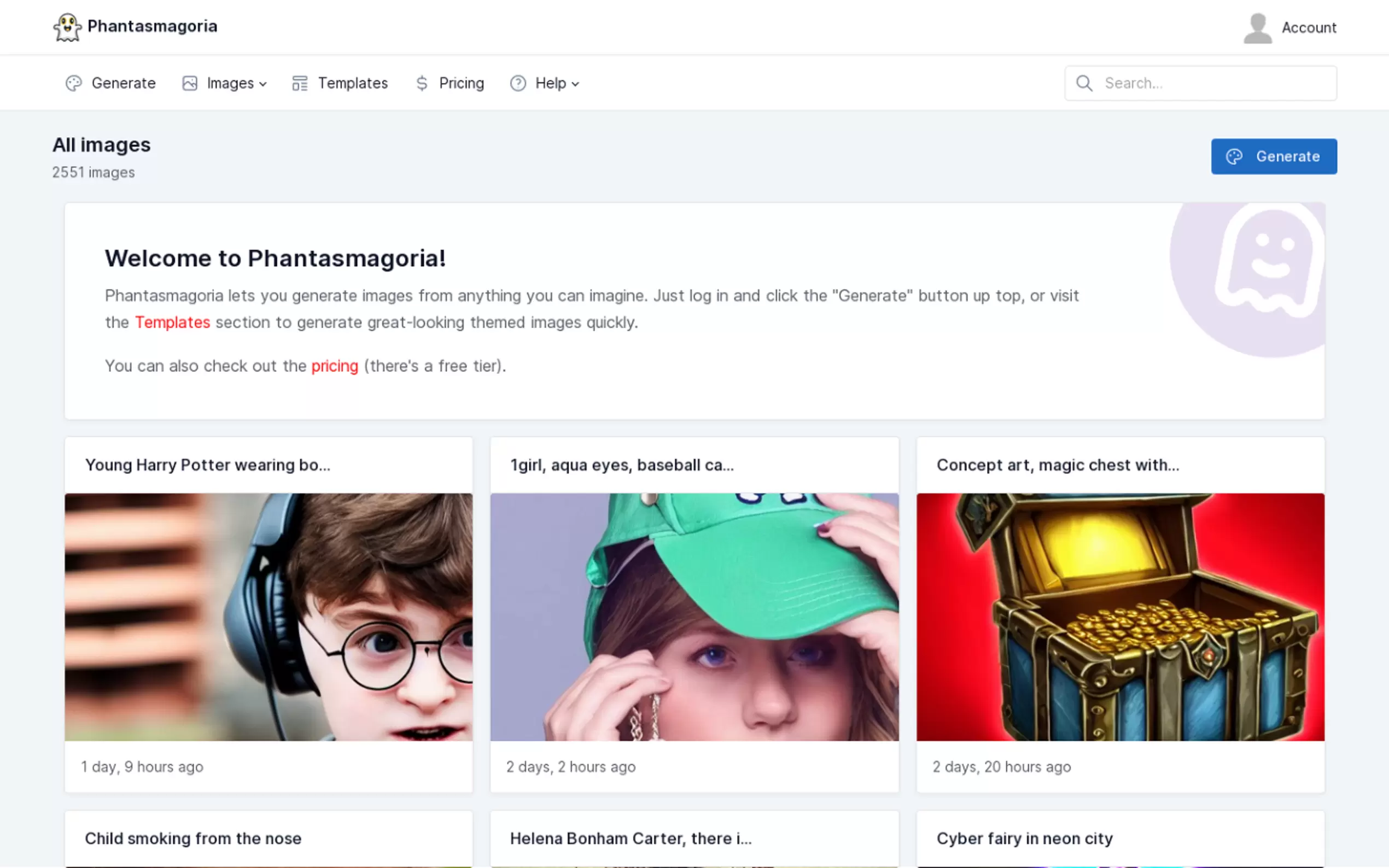Screen dimensions: 1389x868
Task: Click the magnifying glass search icon
Action: click(x=1083, y=83)
